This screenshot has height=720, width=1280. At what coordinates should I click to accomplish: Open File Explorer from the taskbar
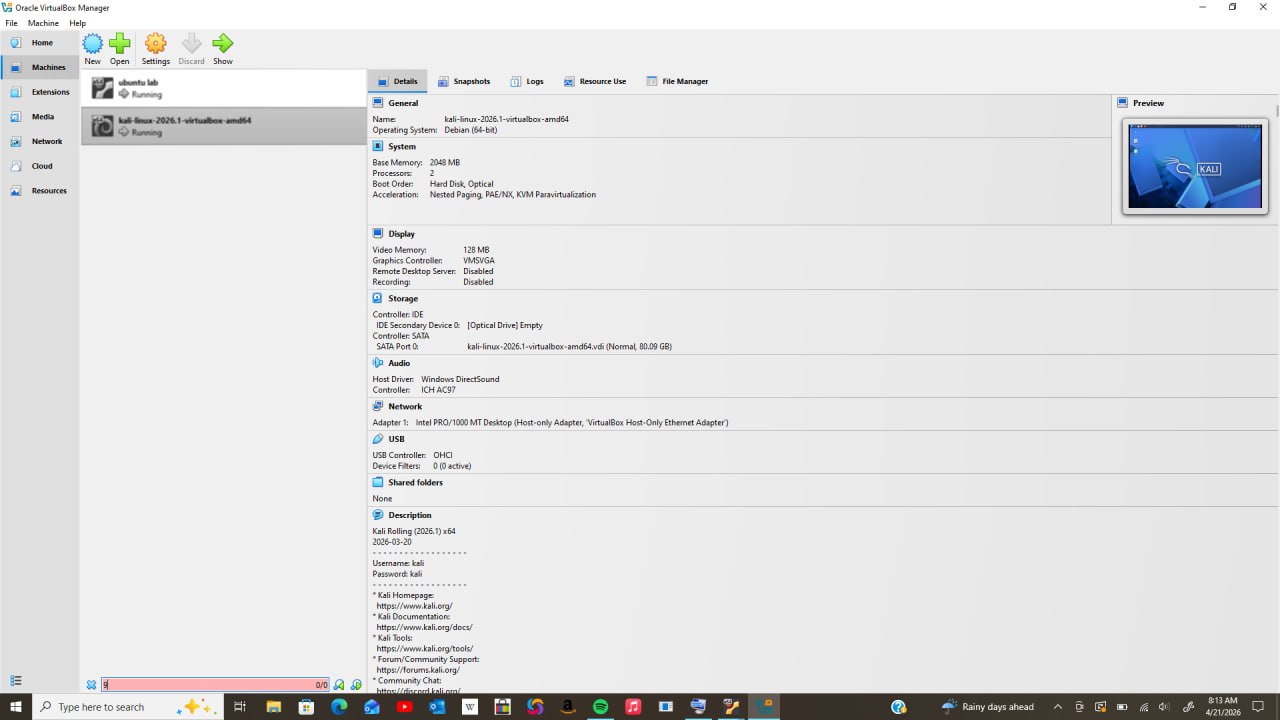coord(273,706)
